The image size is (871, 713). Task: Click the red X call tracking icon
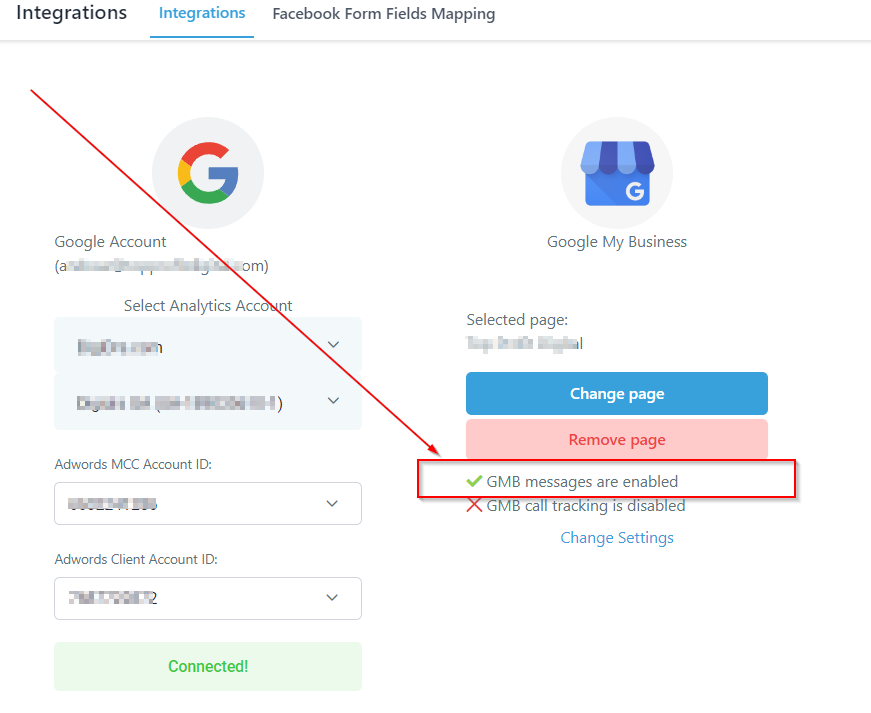point(474,505)
